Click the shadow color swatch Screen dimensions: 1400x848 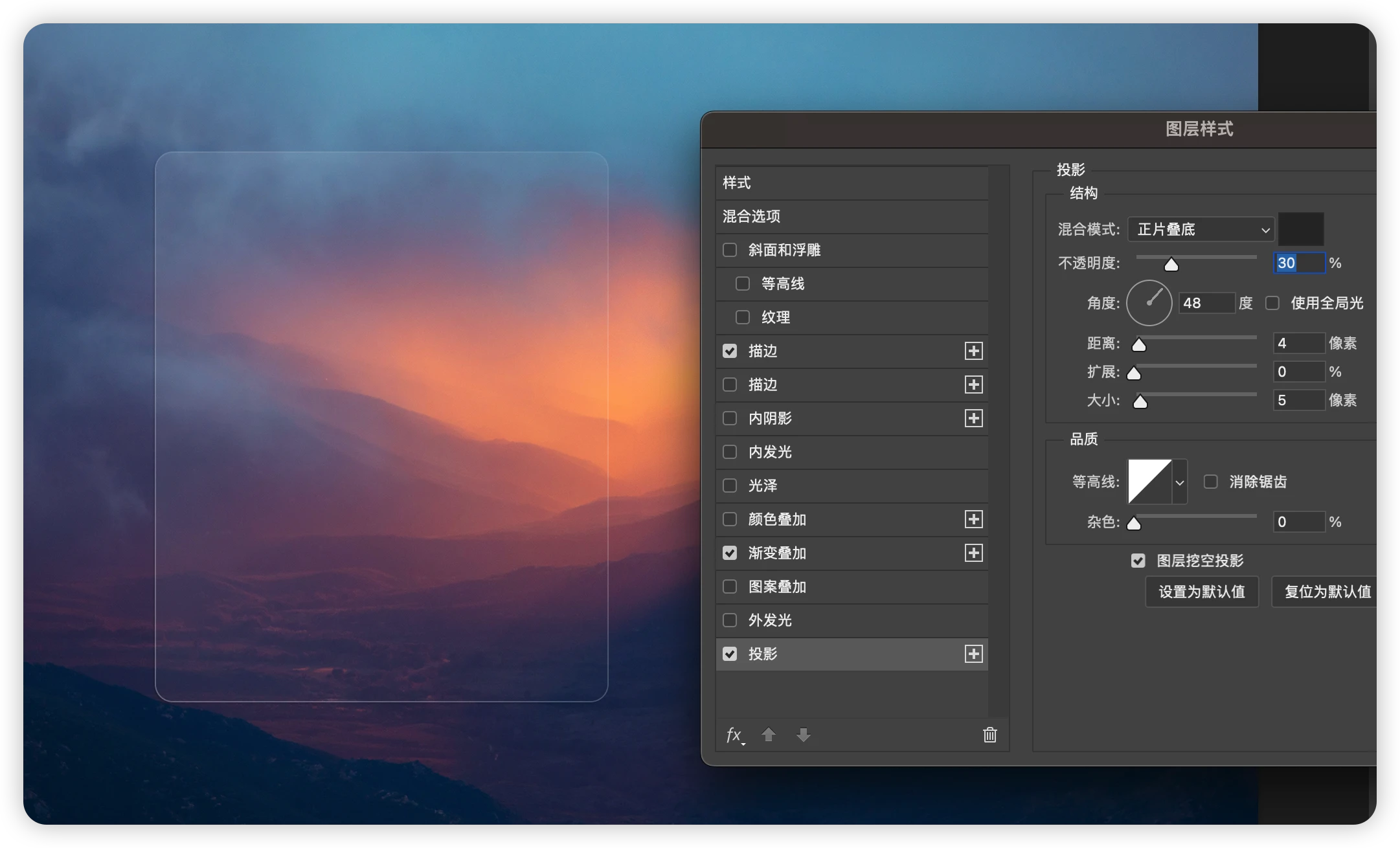tap(1300, 229)
